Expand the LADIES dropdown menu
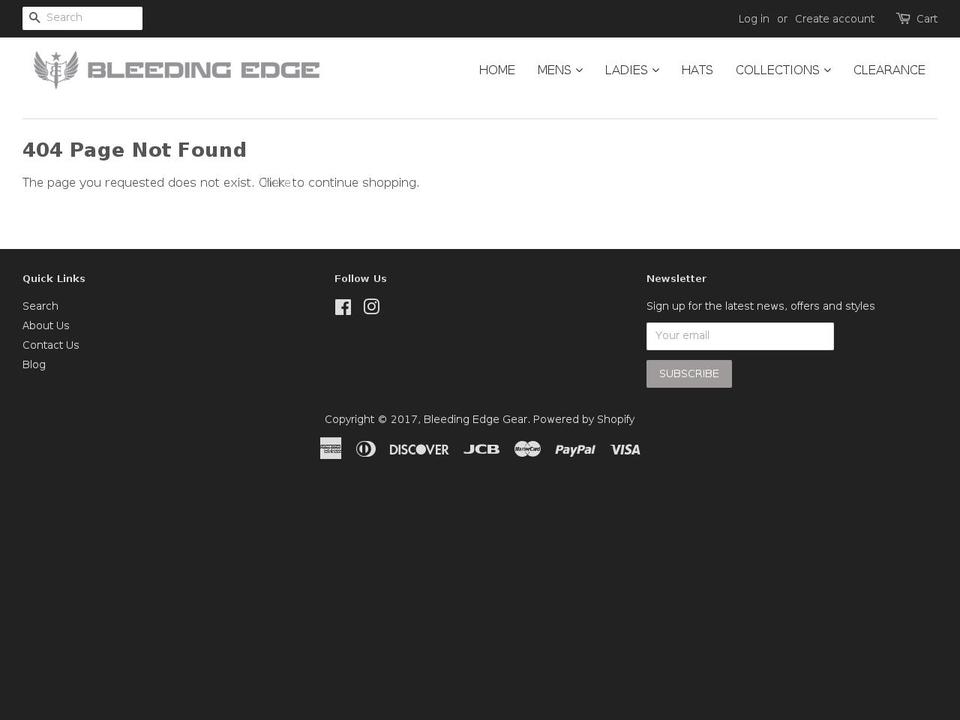The height and width of the screenshot is (720, 960). point(632,70)
